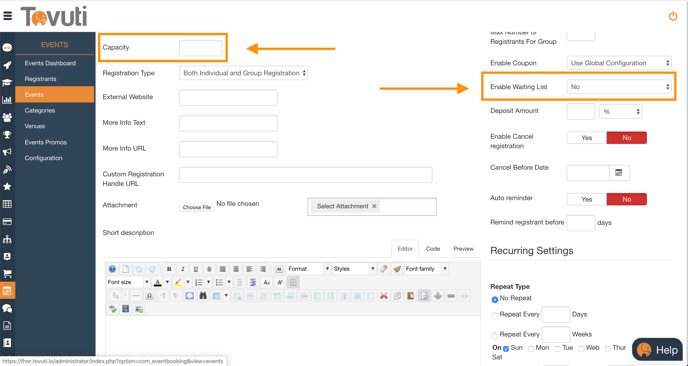Image resolution: width=688 pixels, height=366 pixels.
Task: Click the red scissors cut icon
Action: click(x=384, y=296)
